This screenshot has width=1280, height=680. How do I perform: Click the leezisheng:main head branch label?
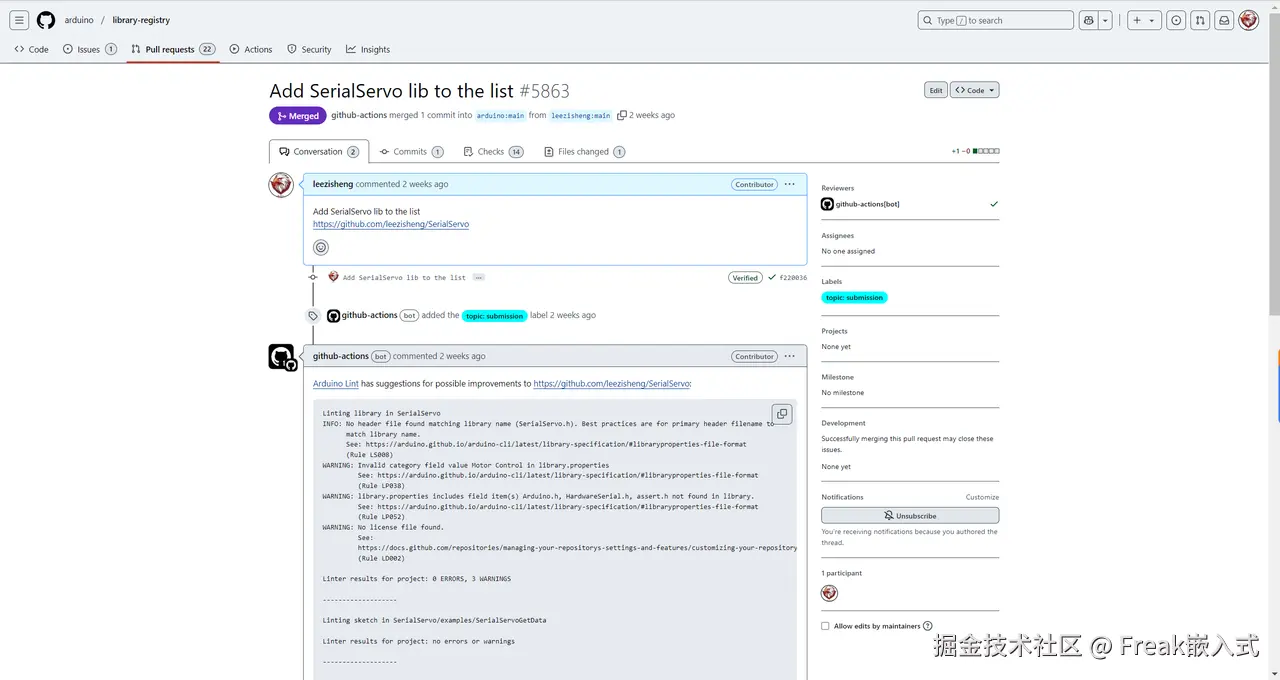581,116
